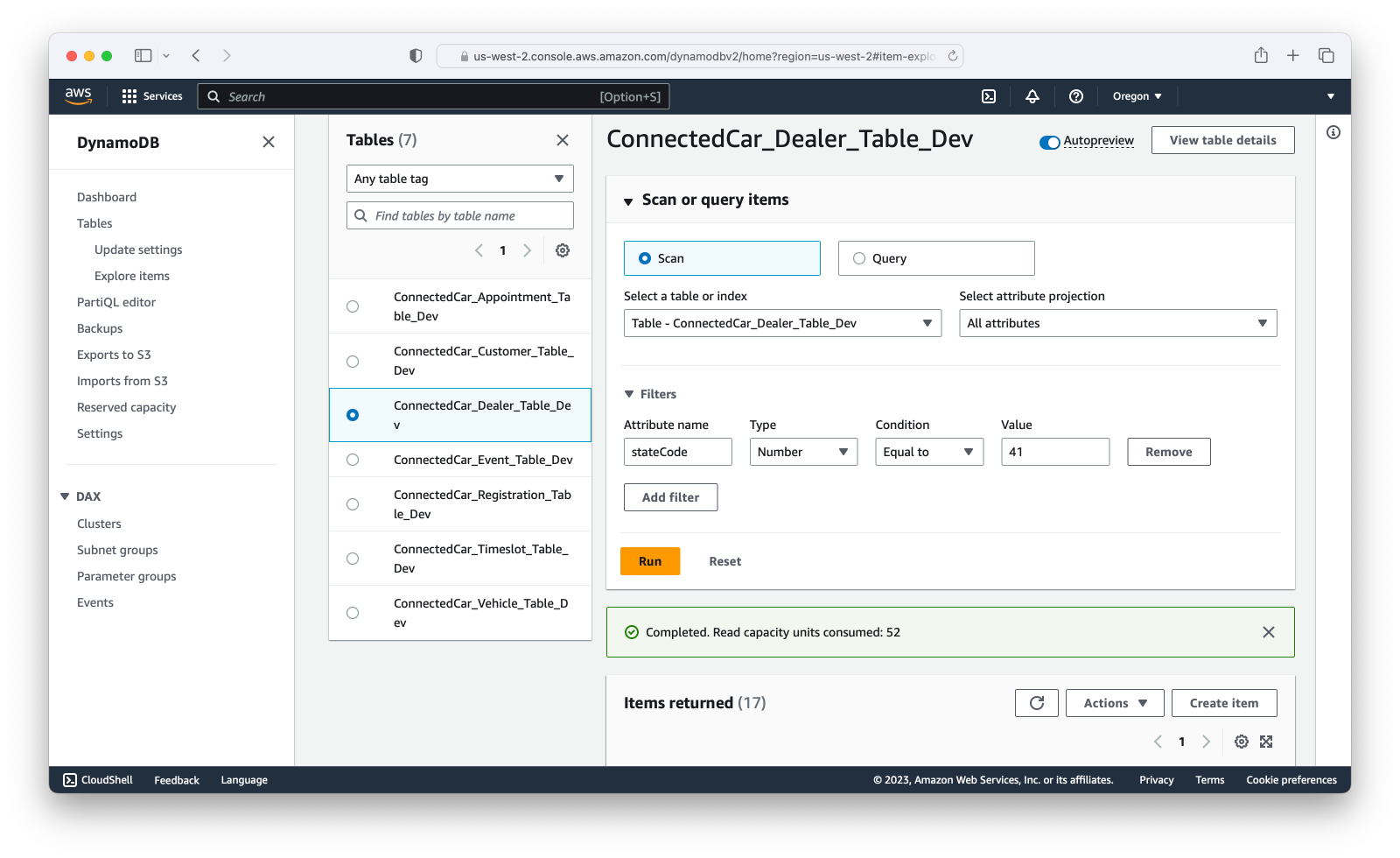Close the DynamoDB navigation sidebar
Viewport: 1400px width, 858px height.
coord(269,142)
